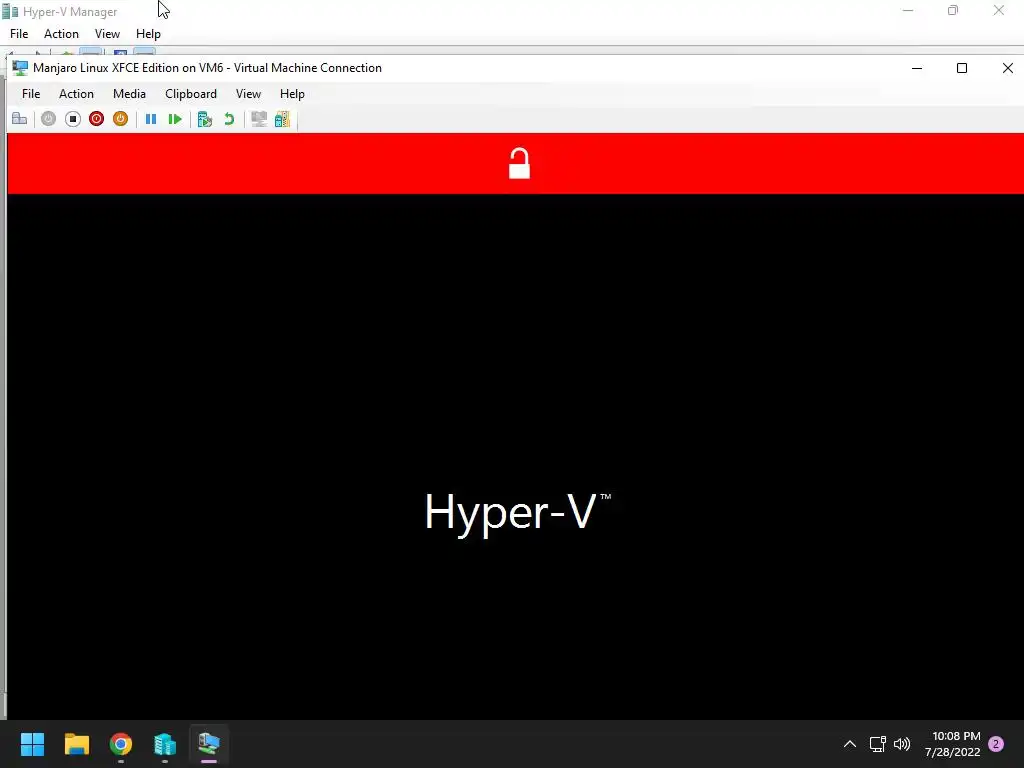Open the File menu in VM Connection window

(x=31, y=94)
